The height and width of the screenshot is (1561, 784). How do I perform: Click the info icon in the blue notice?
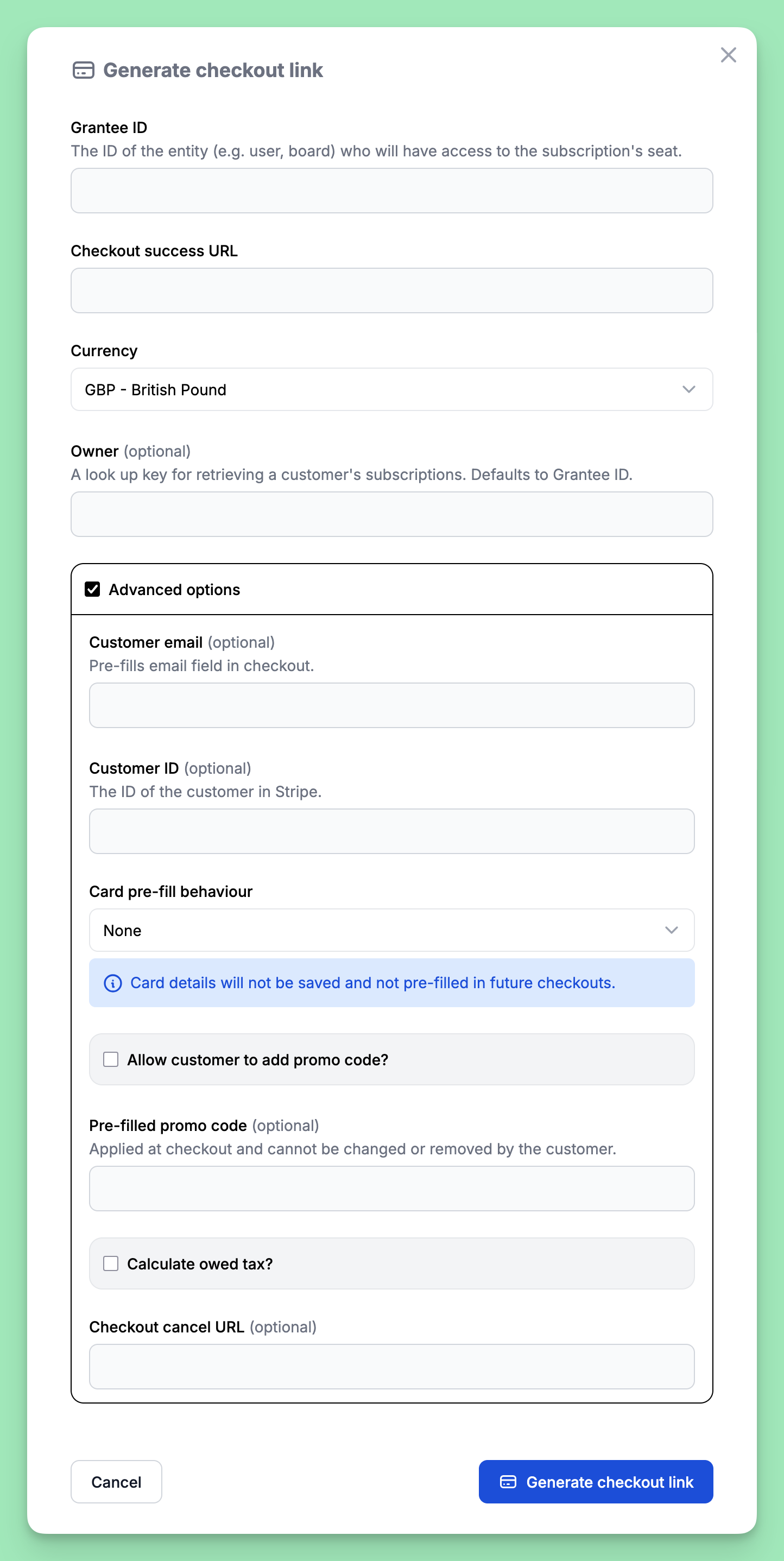113,983
